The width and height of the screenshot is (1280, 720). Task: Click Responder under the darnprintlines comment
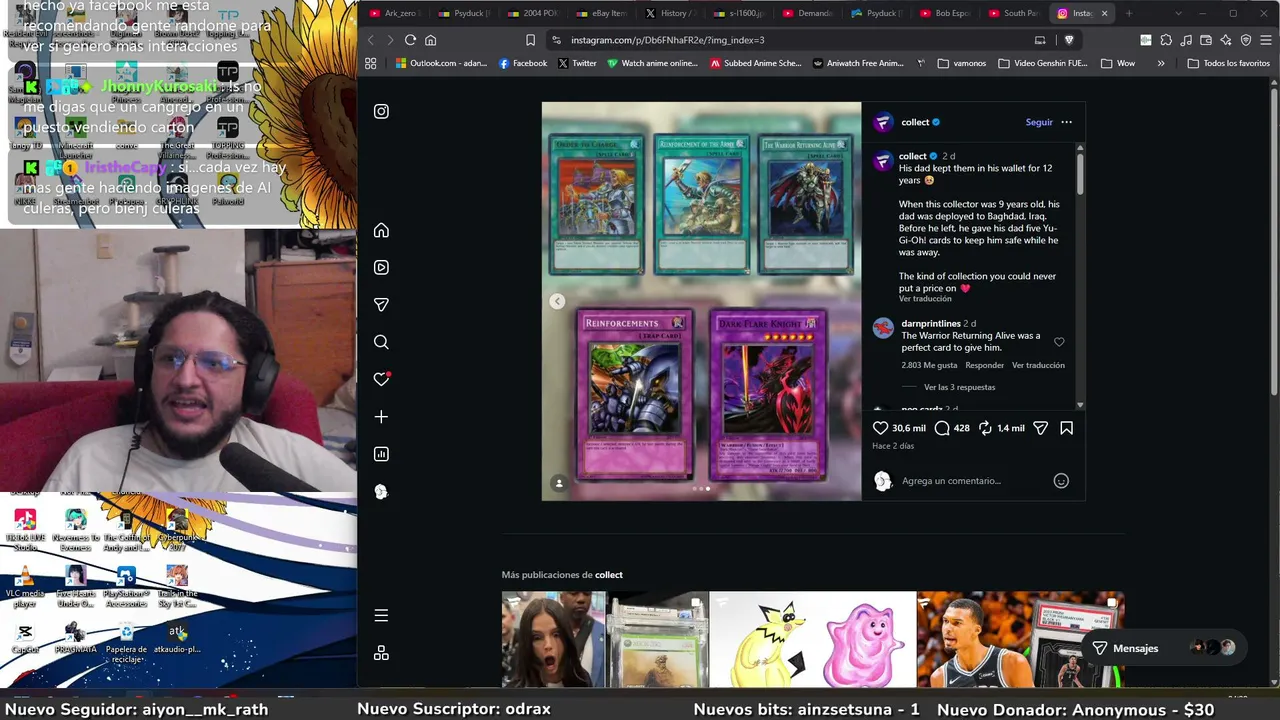click(985, 365)
